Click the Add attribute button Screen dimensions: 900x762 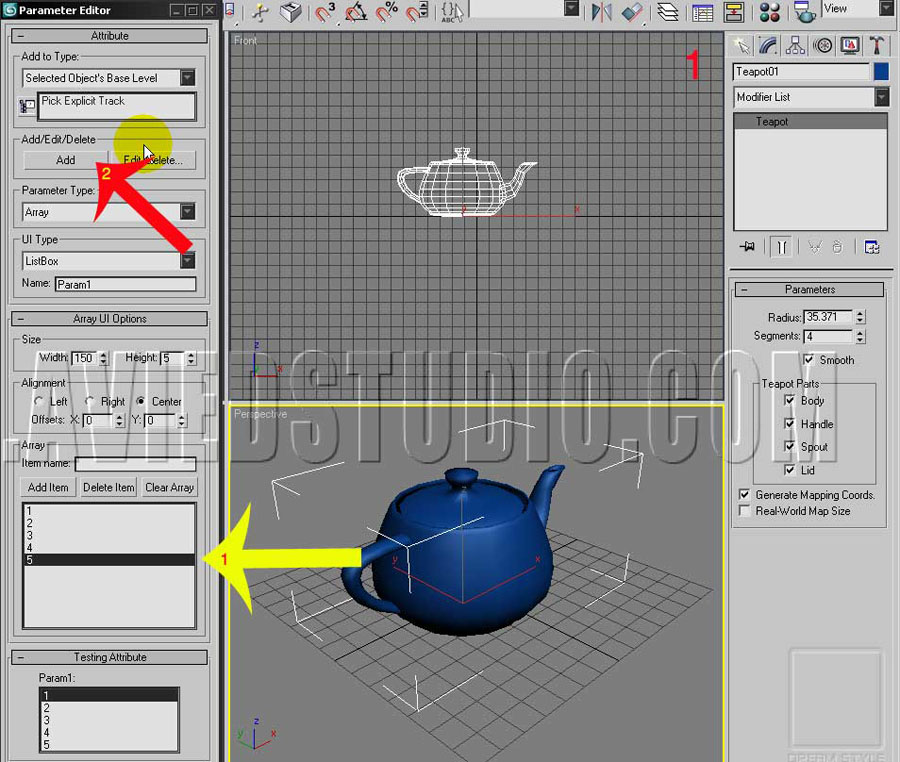65,160
